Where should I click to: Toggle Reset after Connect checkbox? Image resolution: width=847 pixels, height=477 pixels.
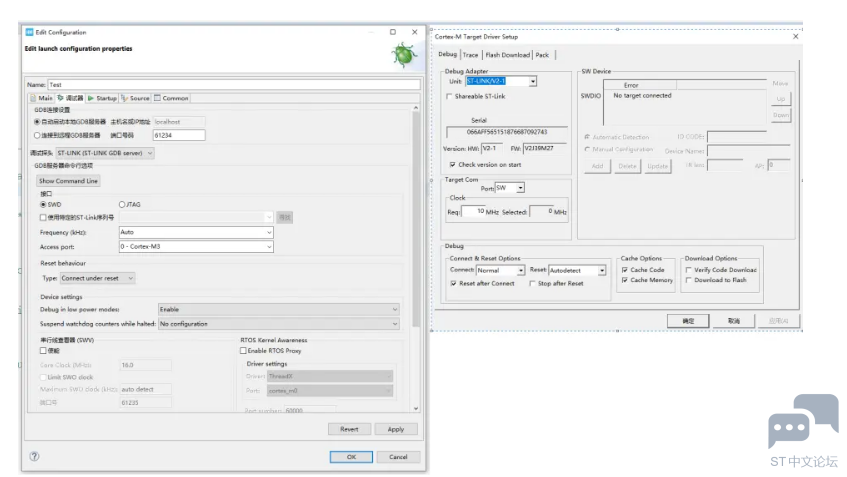point(454,284)
